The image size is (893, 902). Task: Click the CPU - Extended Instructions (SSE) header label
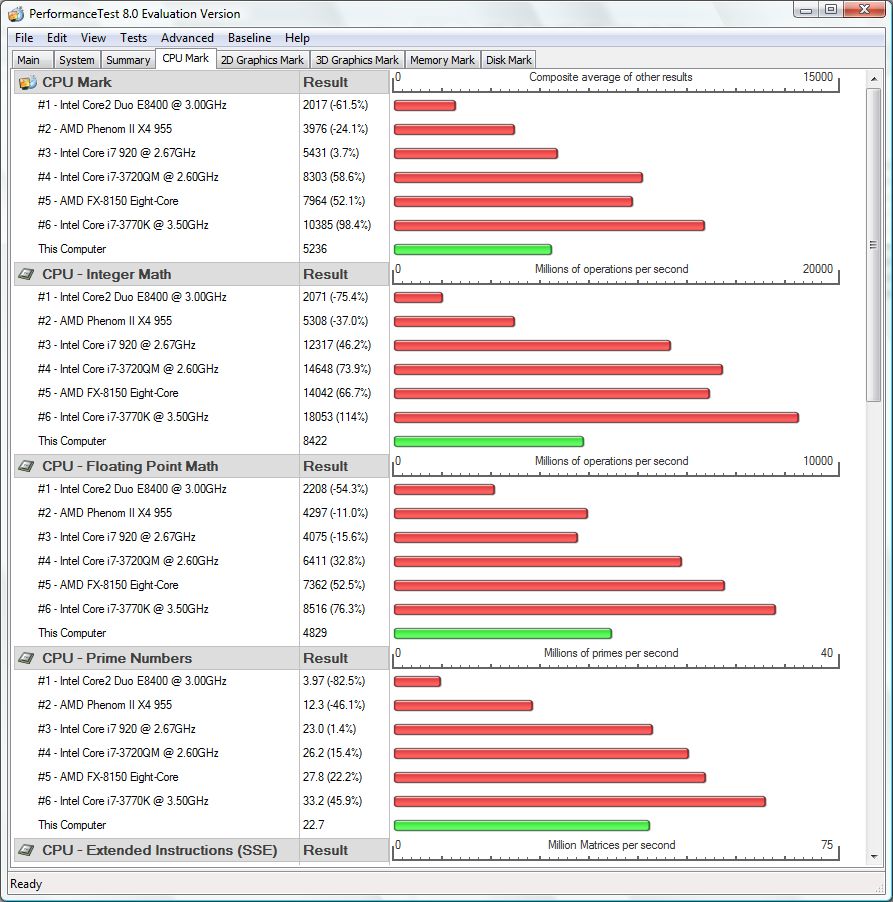coord(159,850)
